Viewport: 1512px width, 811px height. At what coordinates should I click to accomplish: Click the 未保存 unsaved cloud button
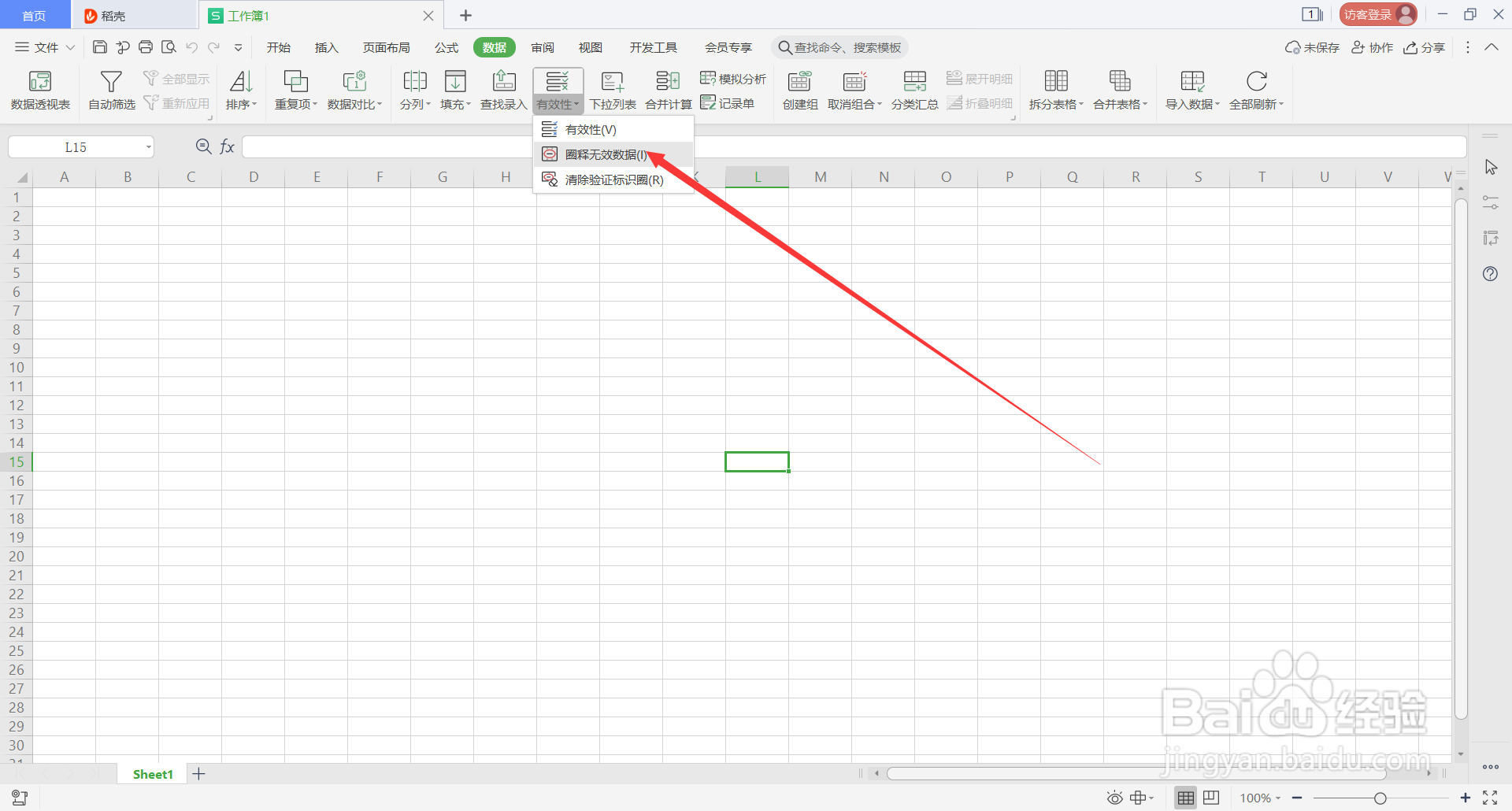coord(1312,47)
